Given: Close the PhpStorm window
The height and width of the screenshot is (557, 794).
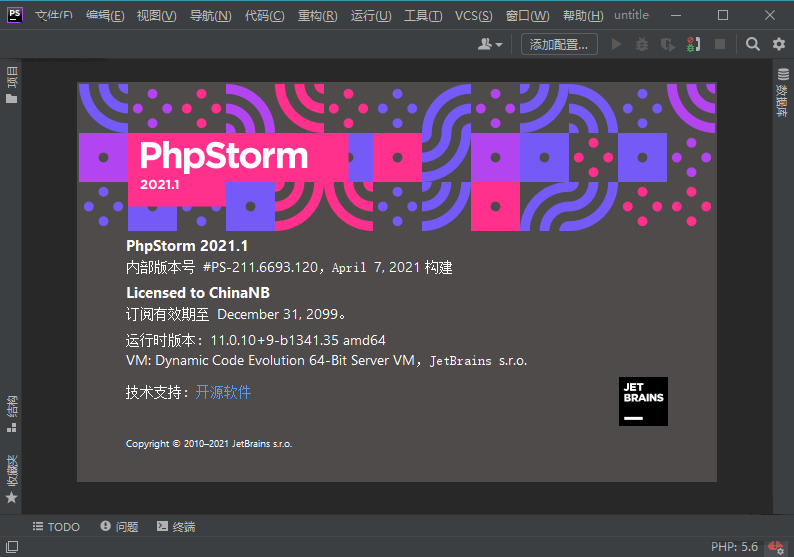Looking at the screenshot, I should coord(770,15).
